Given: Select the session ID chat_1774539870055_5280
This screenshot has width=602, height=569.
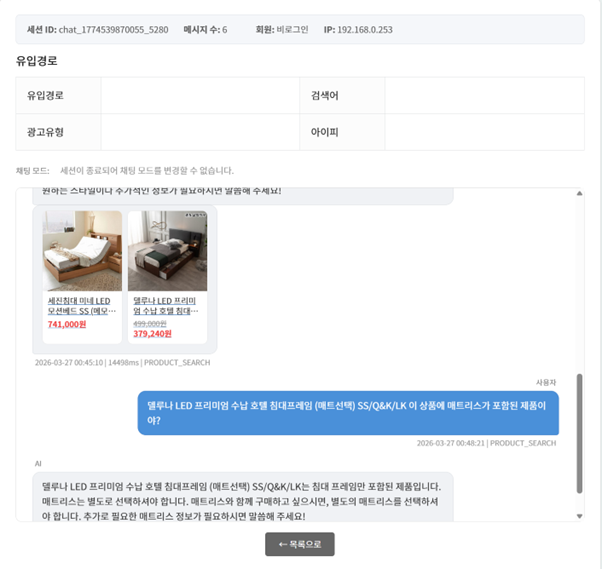Looking at the screenshot, I should click(x=113, y=30).
